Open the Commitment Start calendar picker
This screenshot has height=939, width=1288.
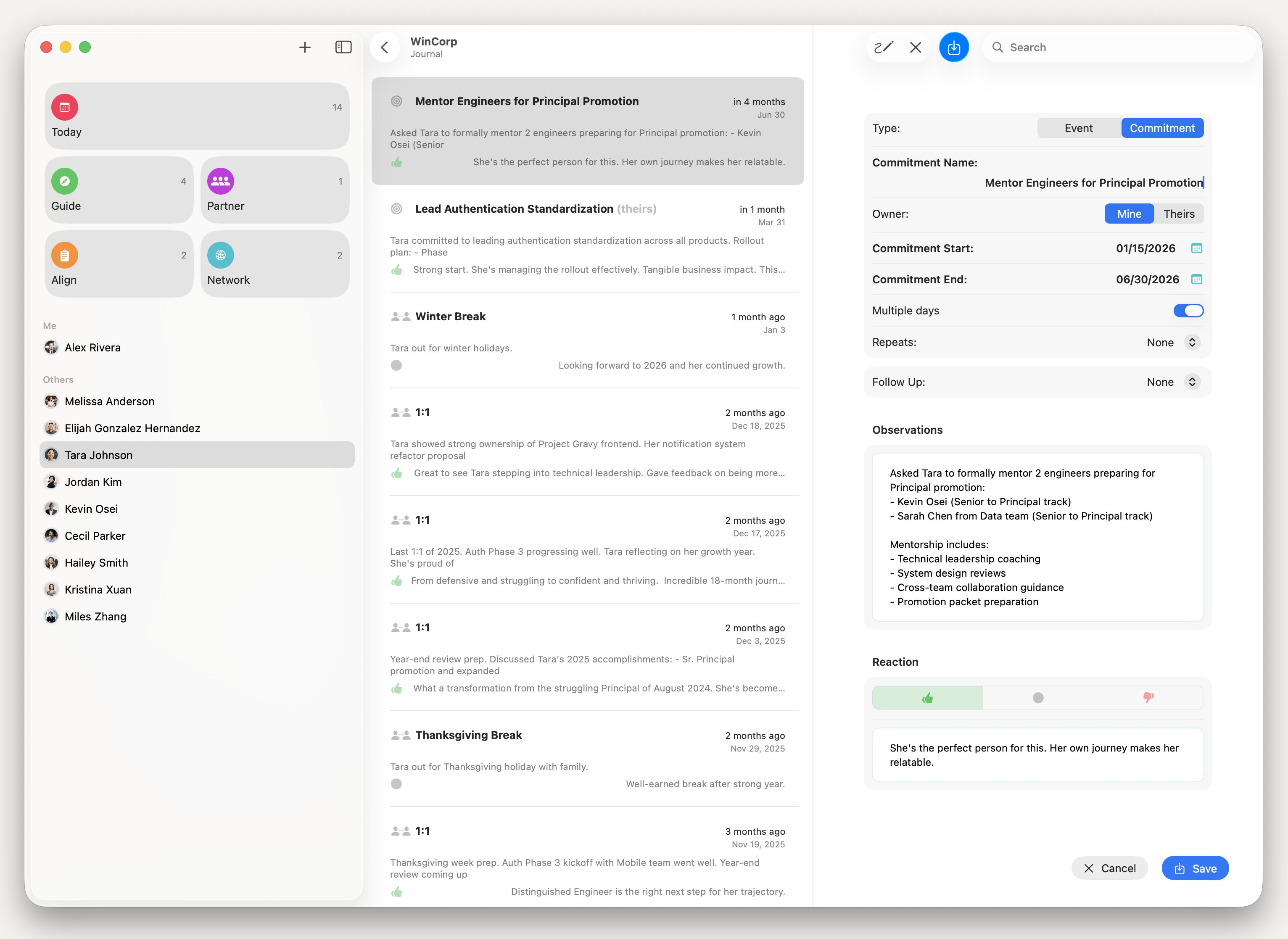1196,248
